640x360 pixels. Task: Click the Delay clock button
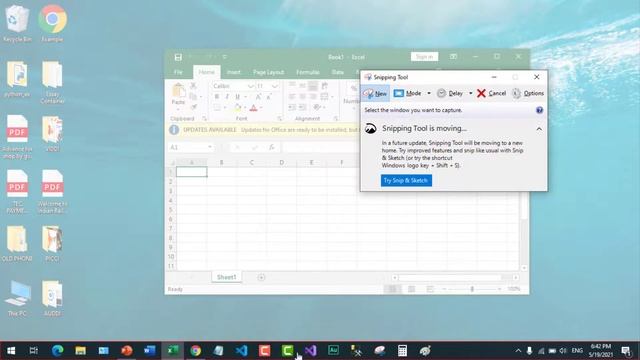450,93
